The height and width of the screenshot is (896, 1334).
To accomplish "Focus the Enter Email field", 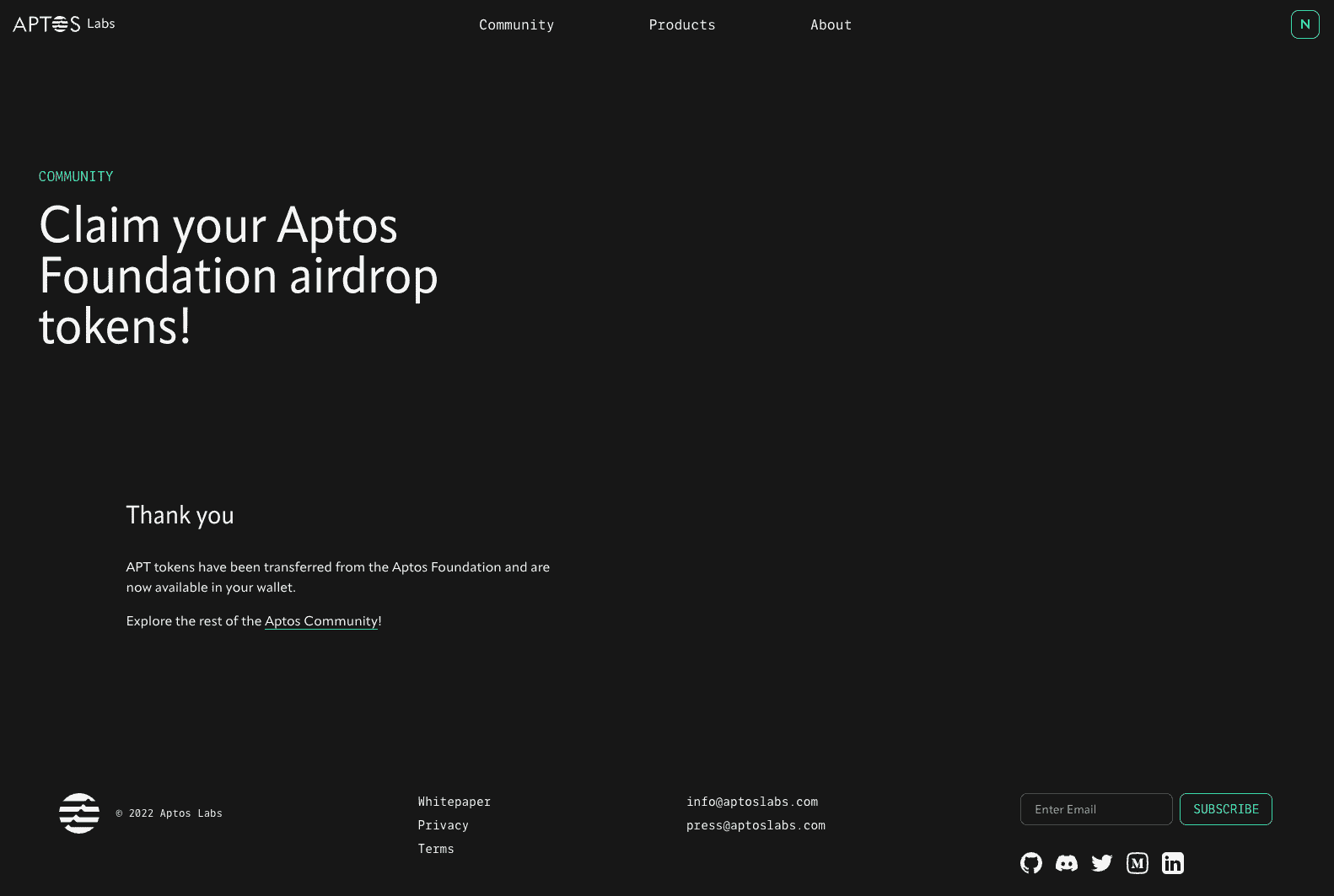I will click(1096, 809).
